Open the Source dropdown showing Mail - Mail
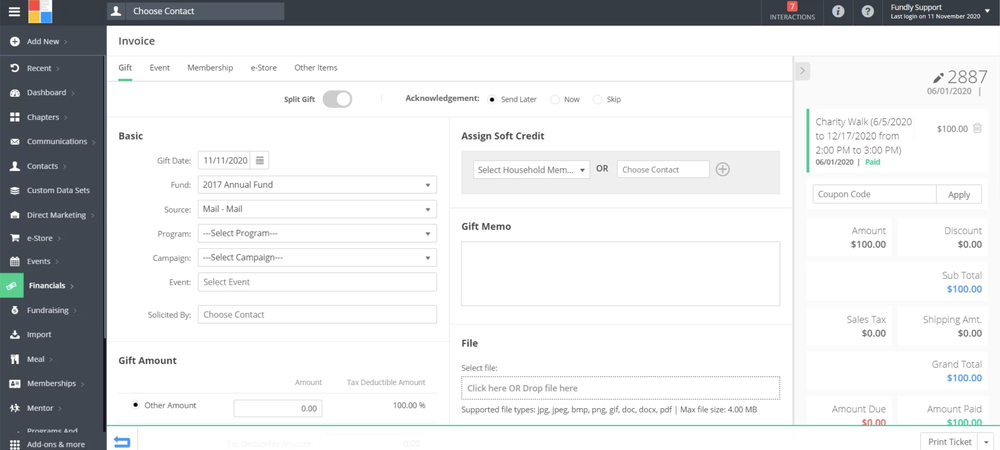This screenshot has width=1000, height=450. point(317,209)
